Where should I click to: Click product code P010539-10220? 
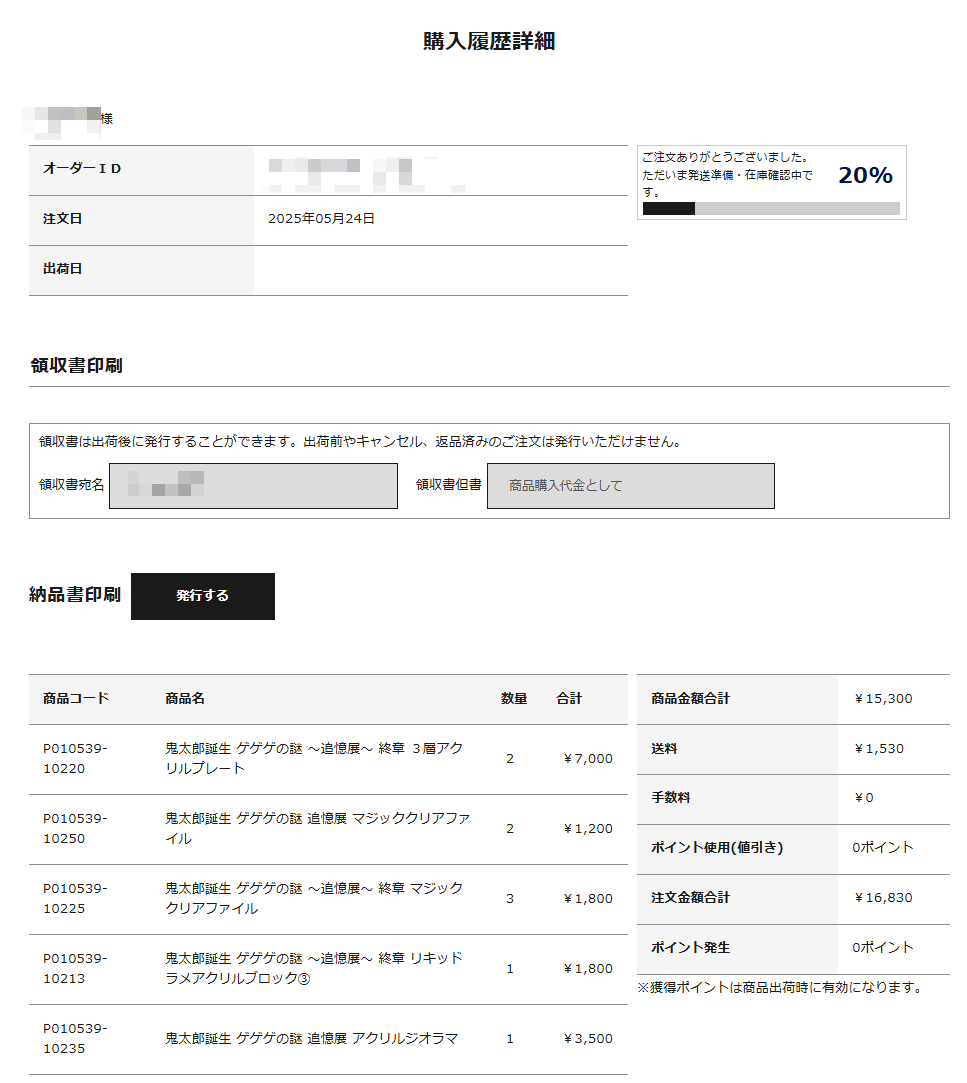coord(75,758)
